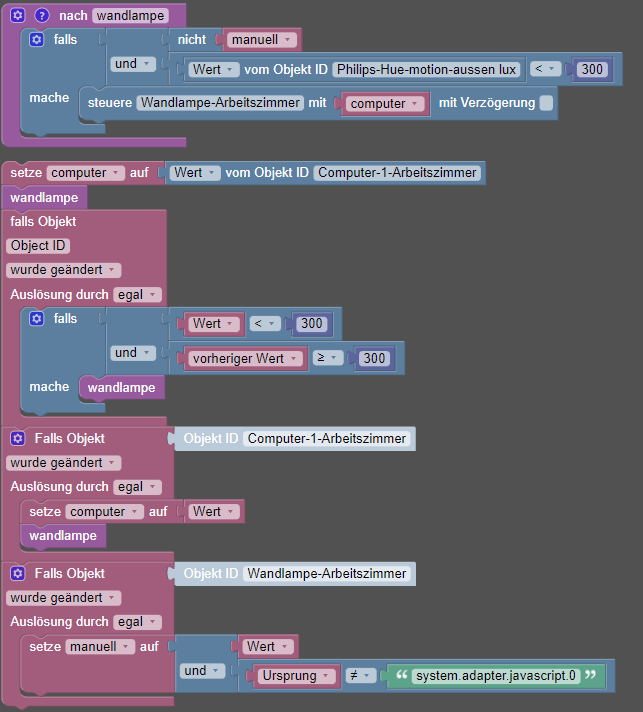The height and width of the screenshot is (712, 643).
Task: Open wurde geändert dropdown under Object ID
Action: click(63, 270)
